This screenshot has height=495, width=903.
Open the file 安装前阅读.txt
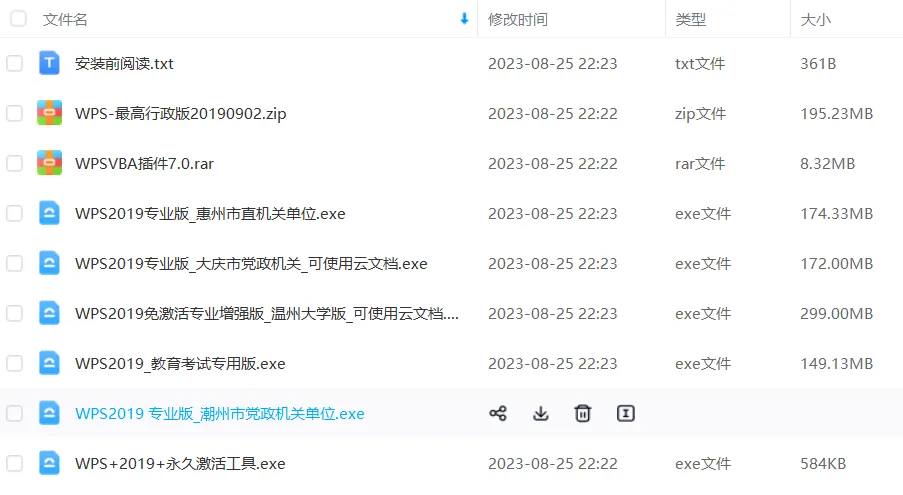coord(124,63)
